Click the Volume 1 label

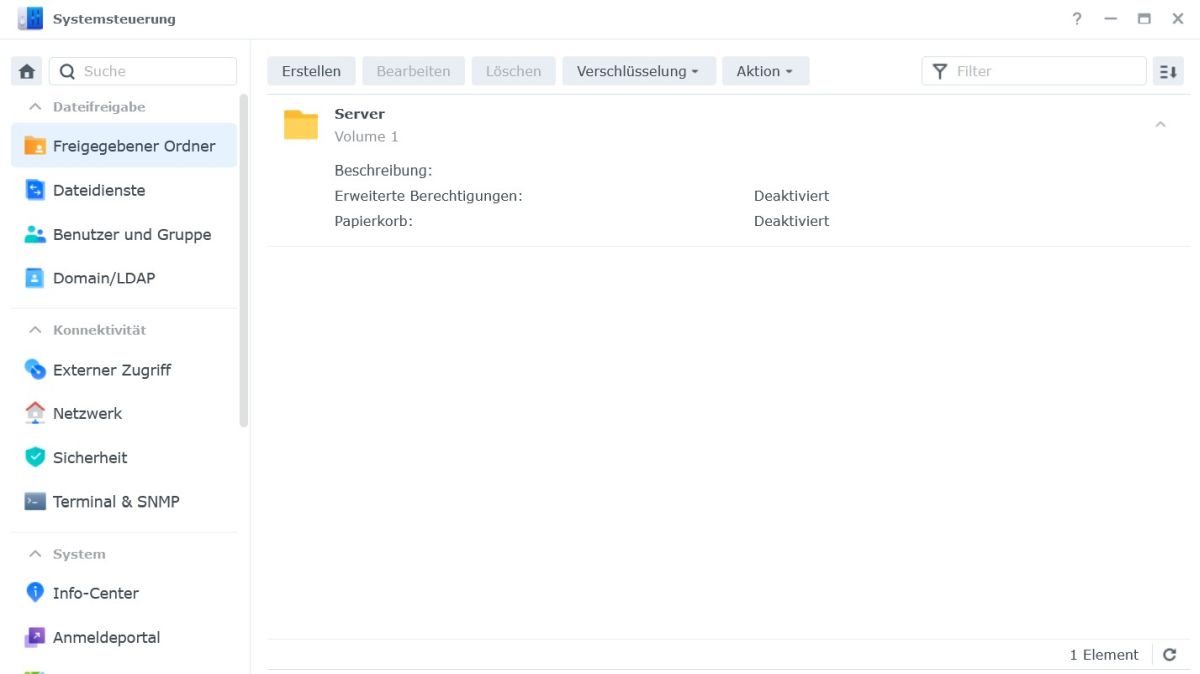click(366, 136)
